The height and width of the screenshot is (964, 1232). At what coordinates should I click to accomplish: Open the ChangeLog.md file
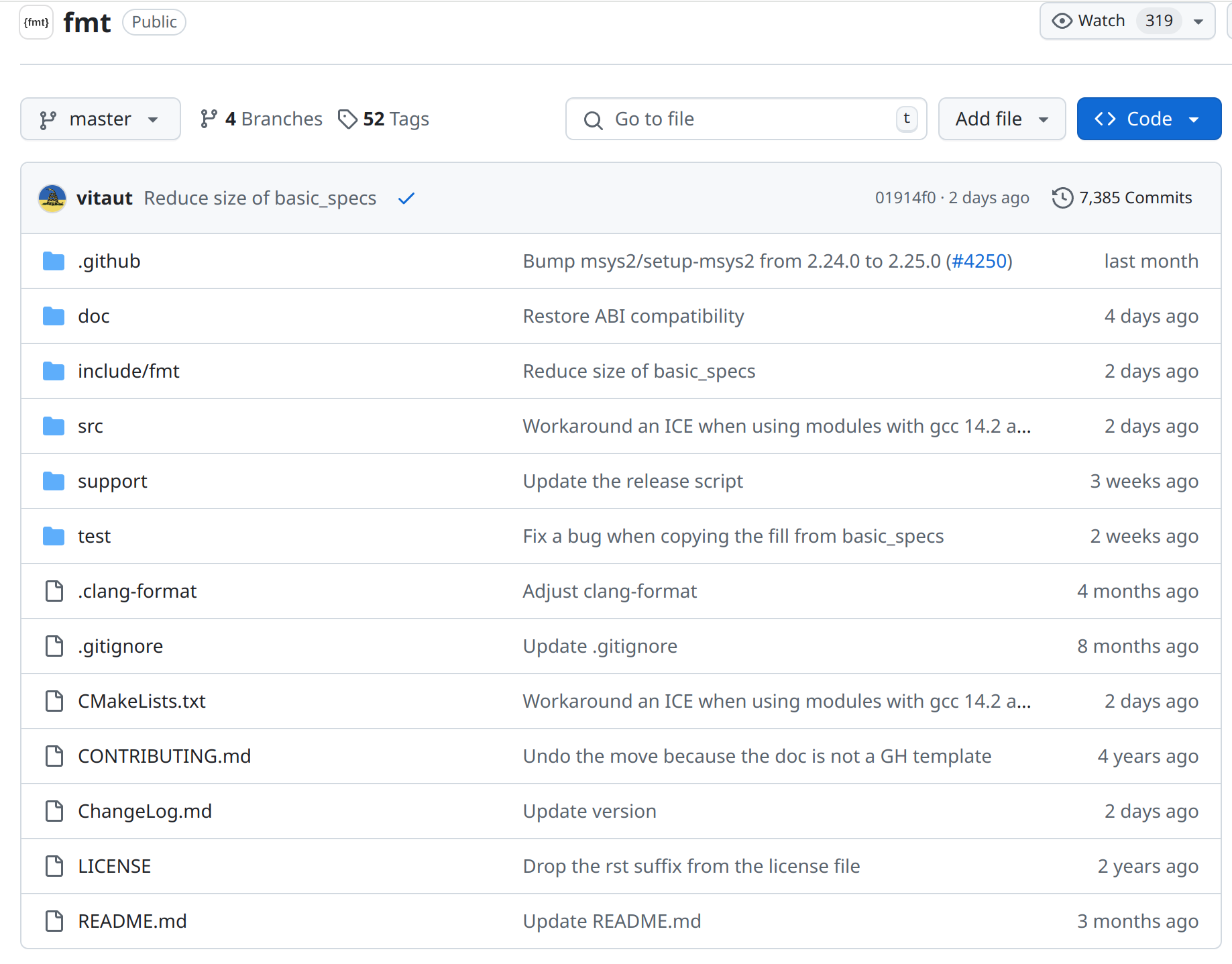coord(145,812)
